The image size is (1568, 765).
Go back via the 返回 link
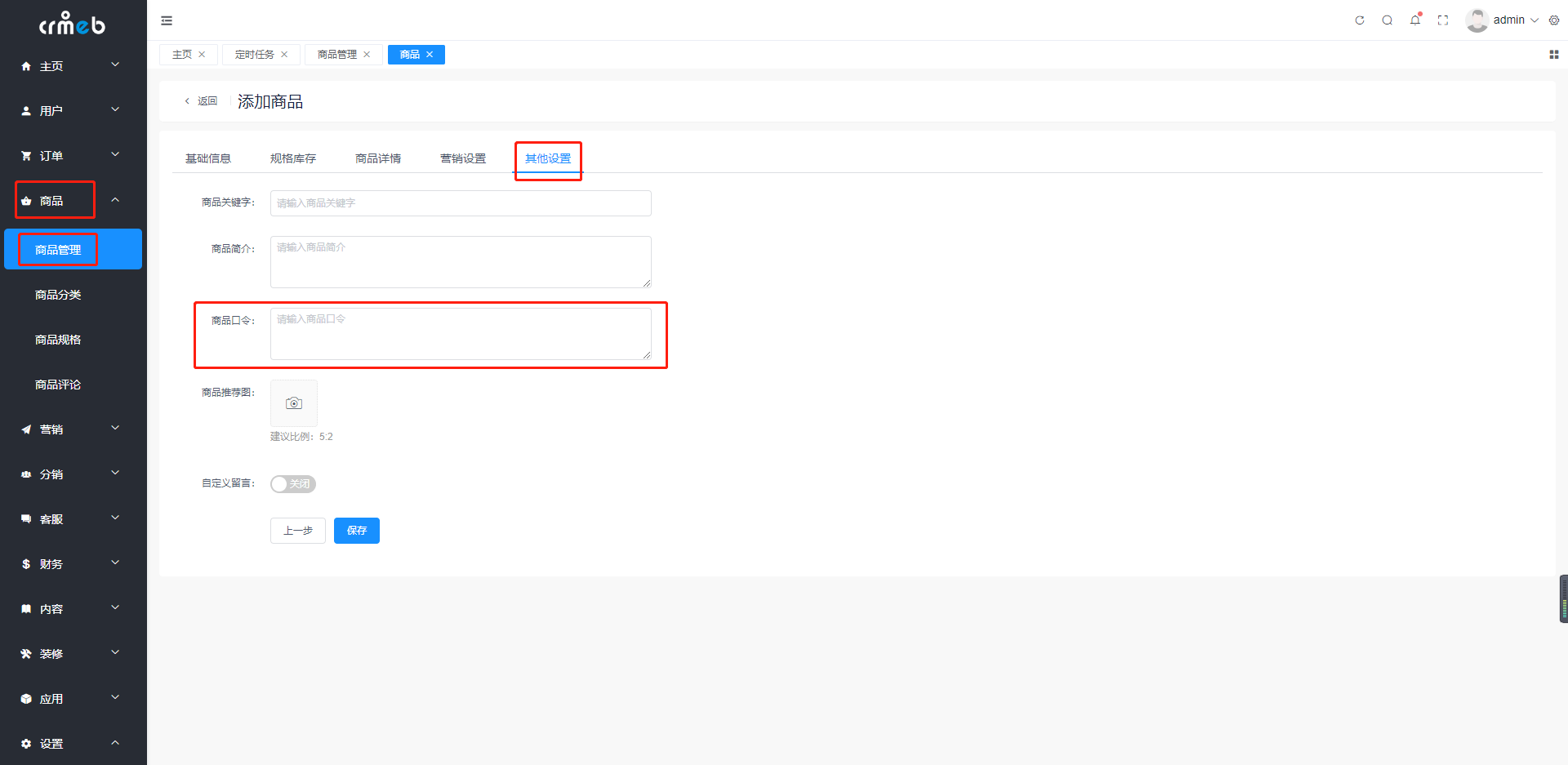[x=201, y=101]
